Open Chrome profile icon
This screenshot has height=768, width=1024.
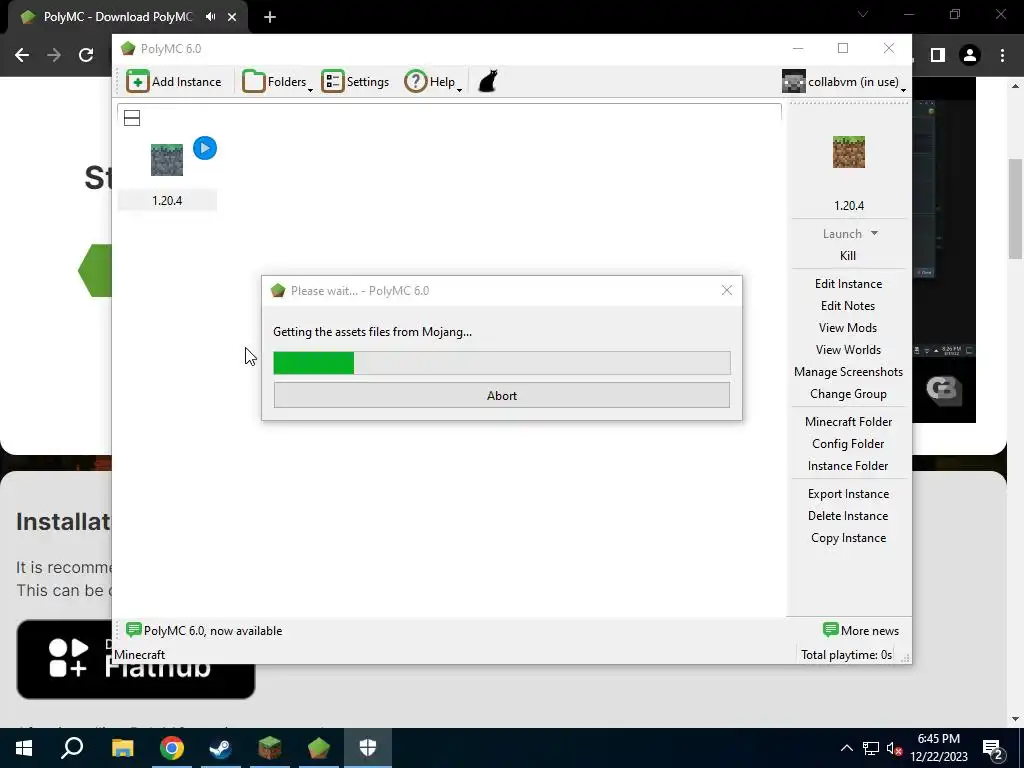(970, 55)
